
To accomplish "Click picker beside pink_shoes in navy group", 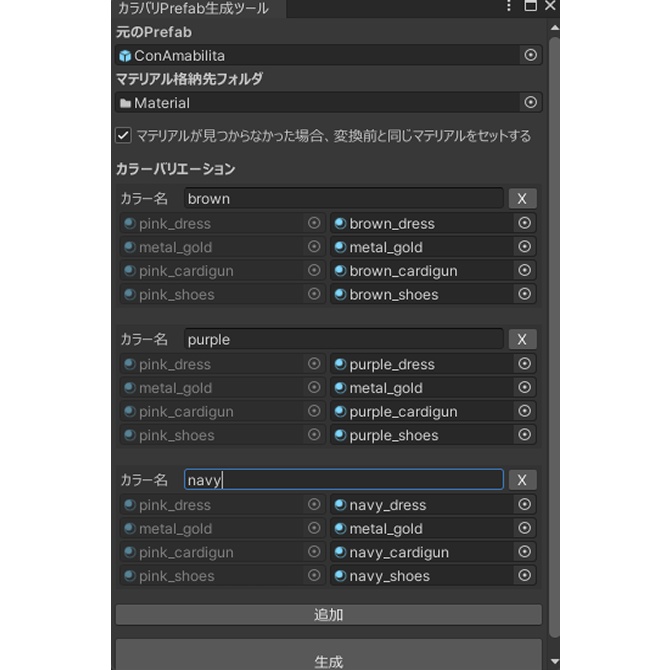I will coord(314,576).
